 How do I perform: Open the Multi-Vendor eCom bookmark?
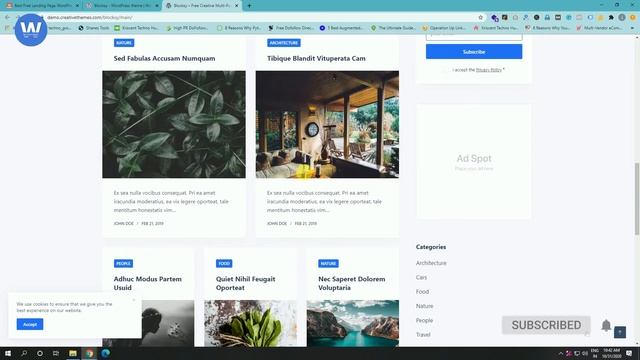coord(599,28)
